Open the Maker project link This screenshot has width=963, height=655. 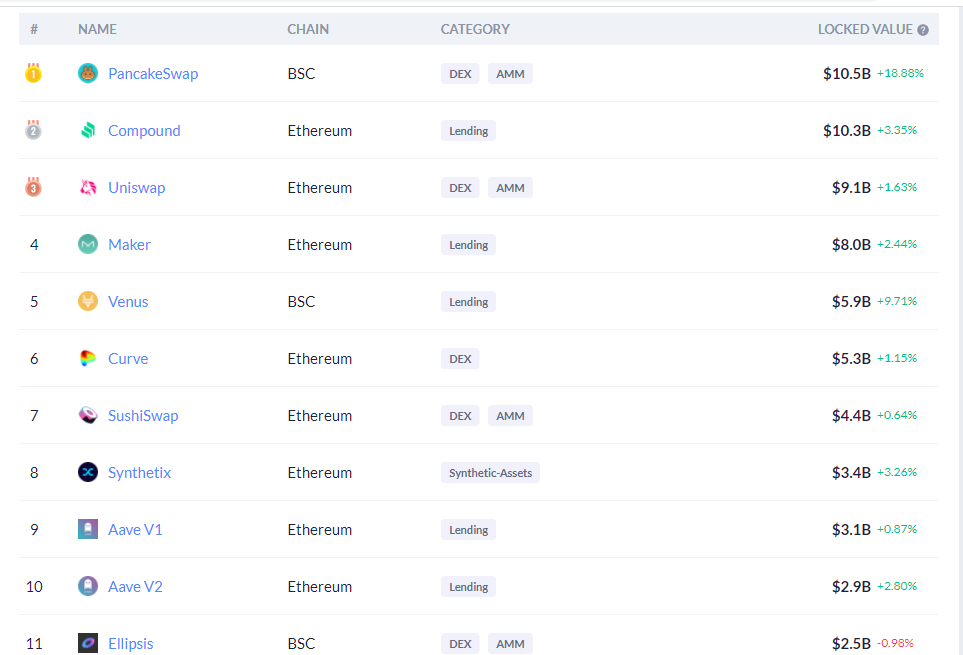click(x=129, y=244)
